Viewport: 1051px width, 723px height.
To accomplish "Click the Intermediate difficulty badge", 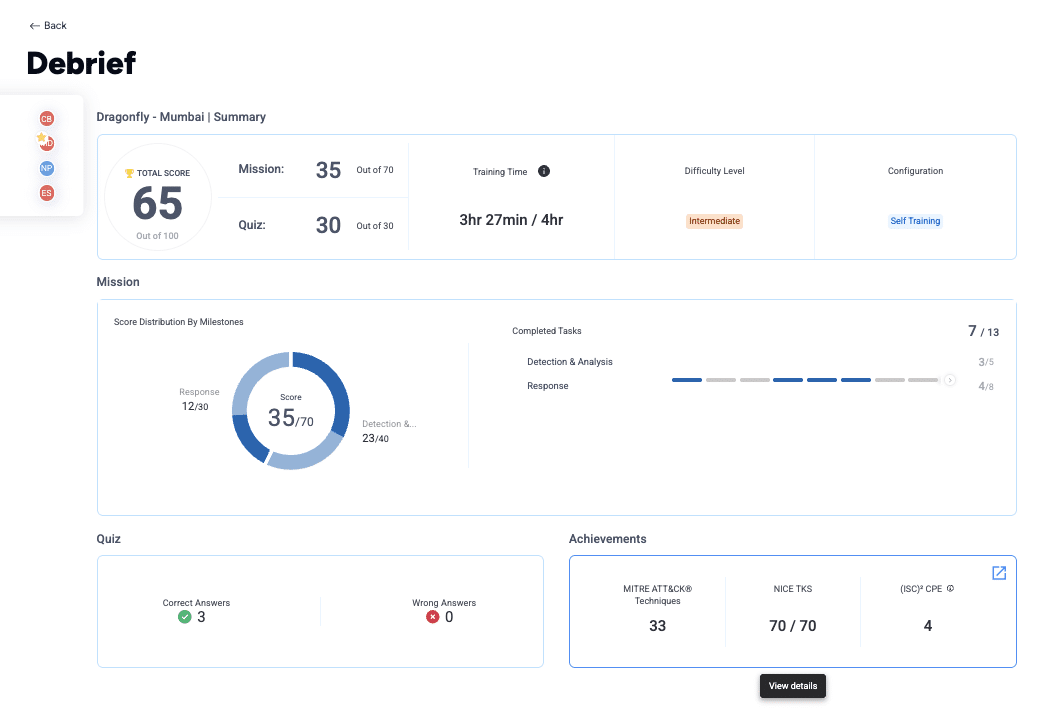I will tap(714, 221).
